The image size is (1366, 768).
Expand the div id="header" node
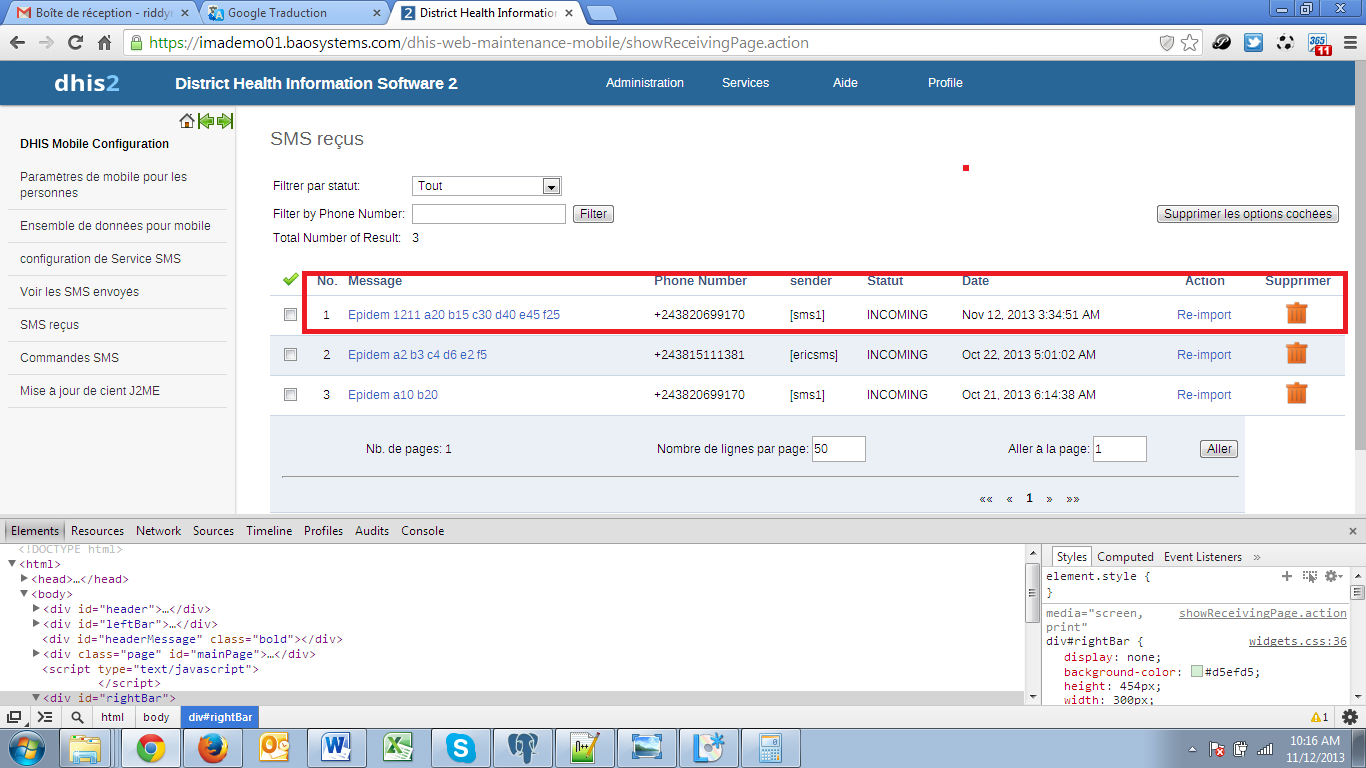(x=37, y=609)
